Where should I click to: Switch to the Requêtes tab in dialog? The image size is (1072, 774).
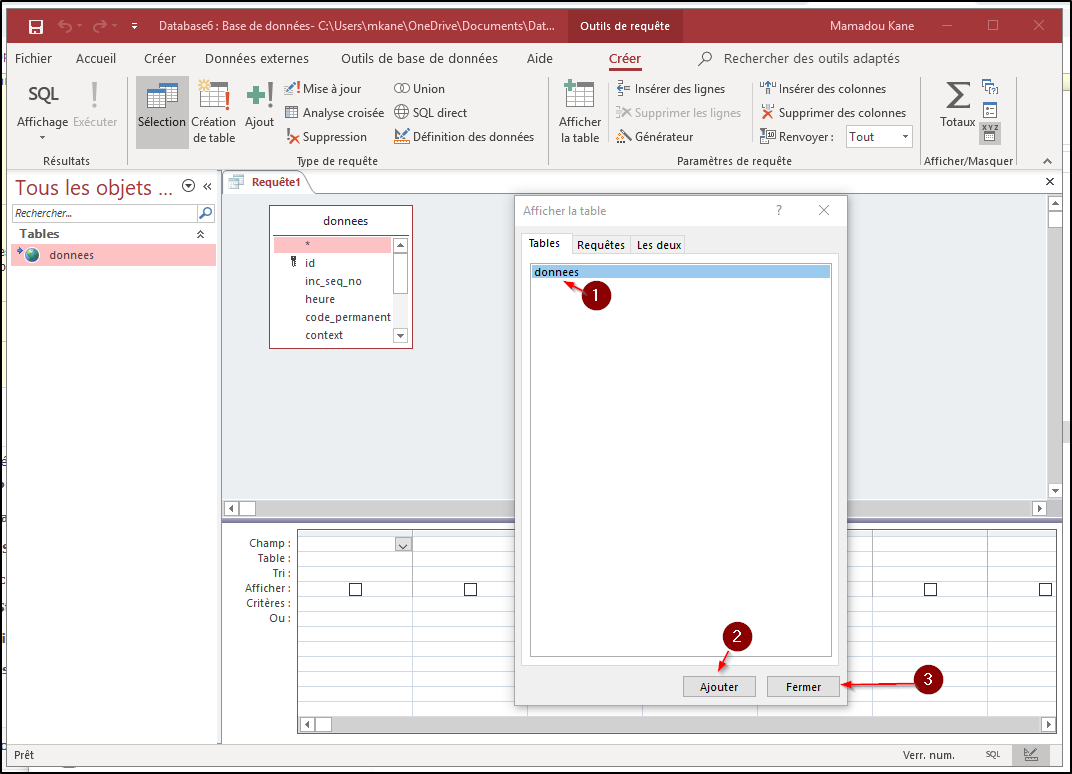pos(601,245)
